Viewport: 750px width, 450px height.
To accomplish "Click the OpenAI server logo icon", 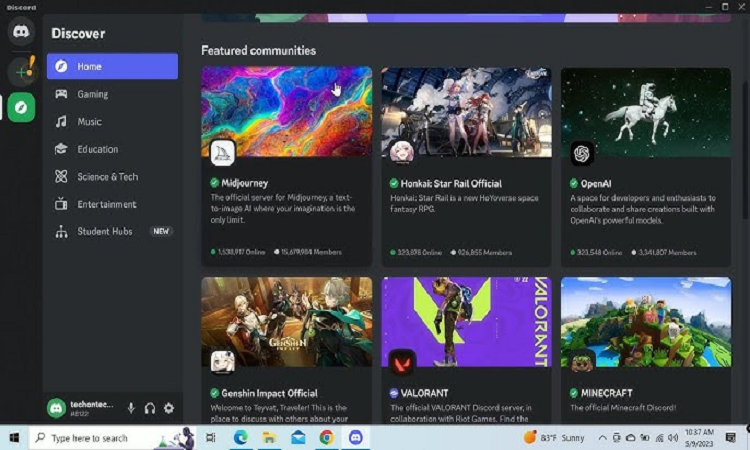I will coord(582,153).
